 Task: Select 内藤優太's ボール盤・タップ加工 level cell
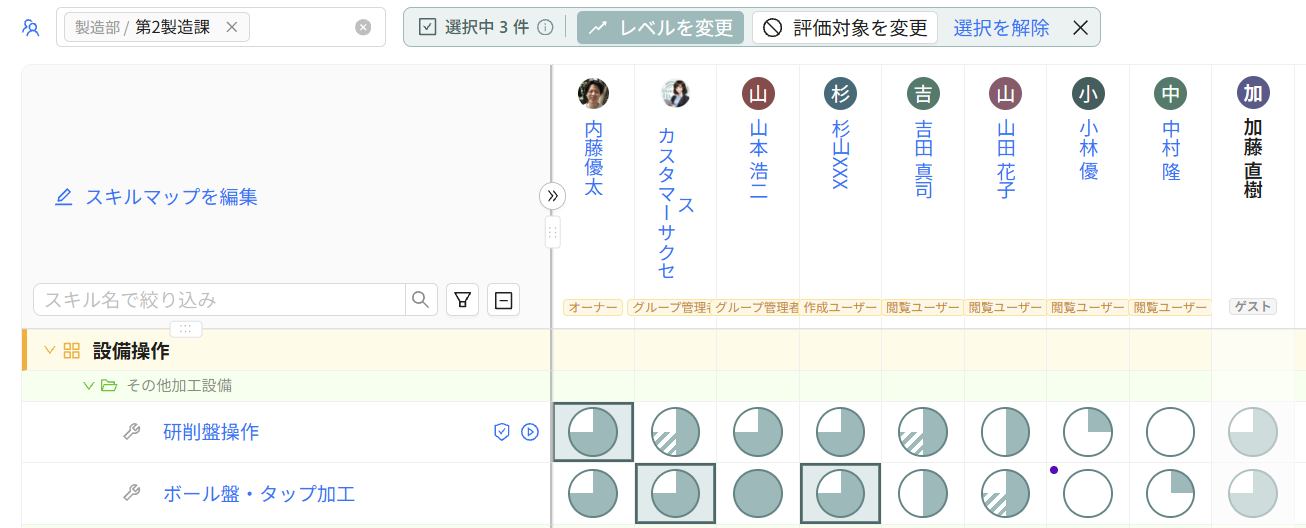pyautogui.click(x=593, y=494)
